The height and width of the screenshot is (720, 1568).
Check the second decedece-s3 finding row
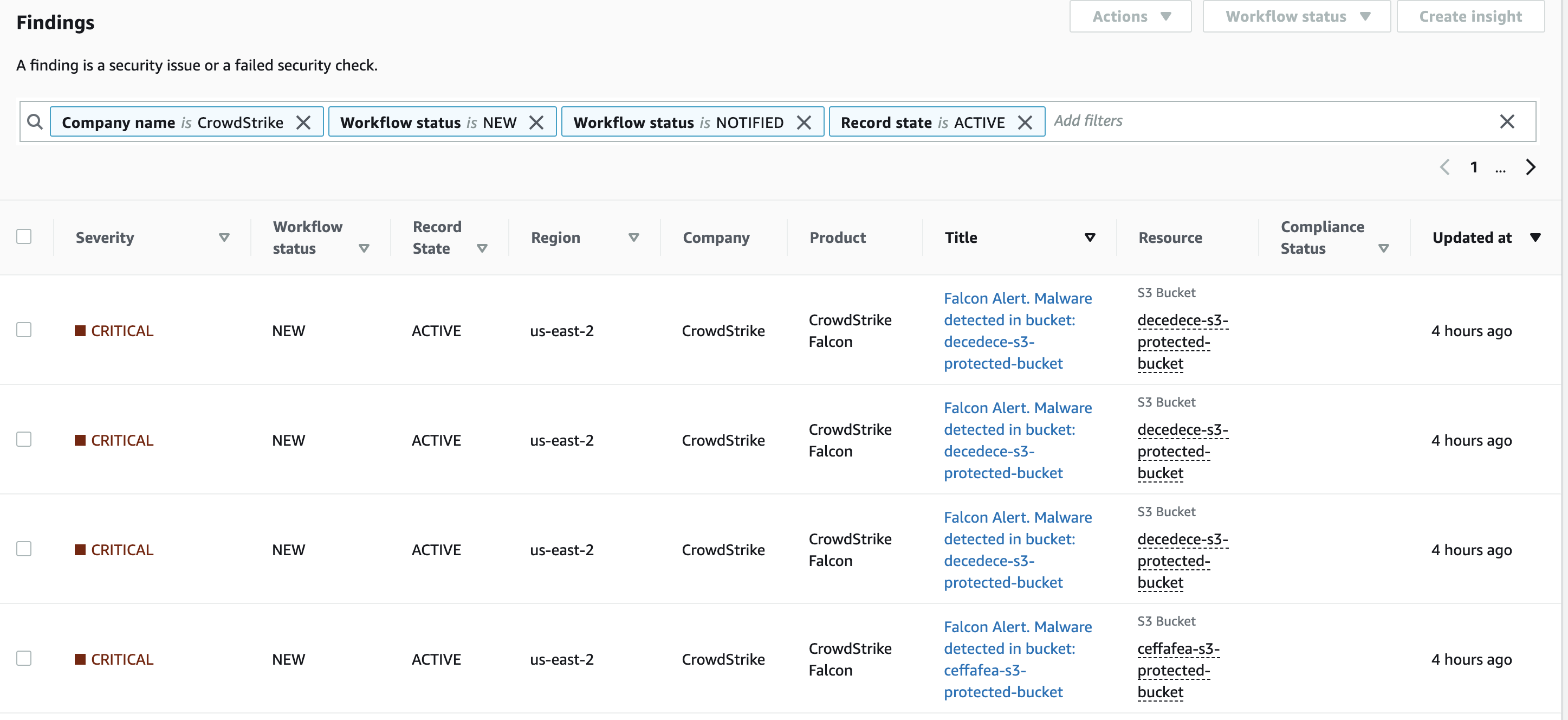pos(24,439)
